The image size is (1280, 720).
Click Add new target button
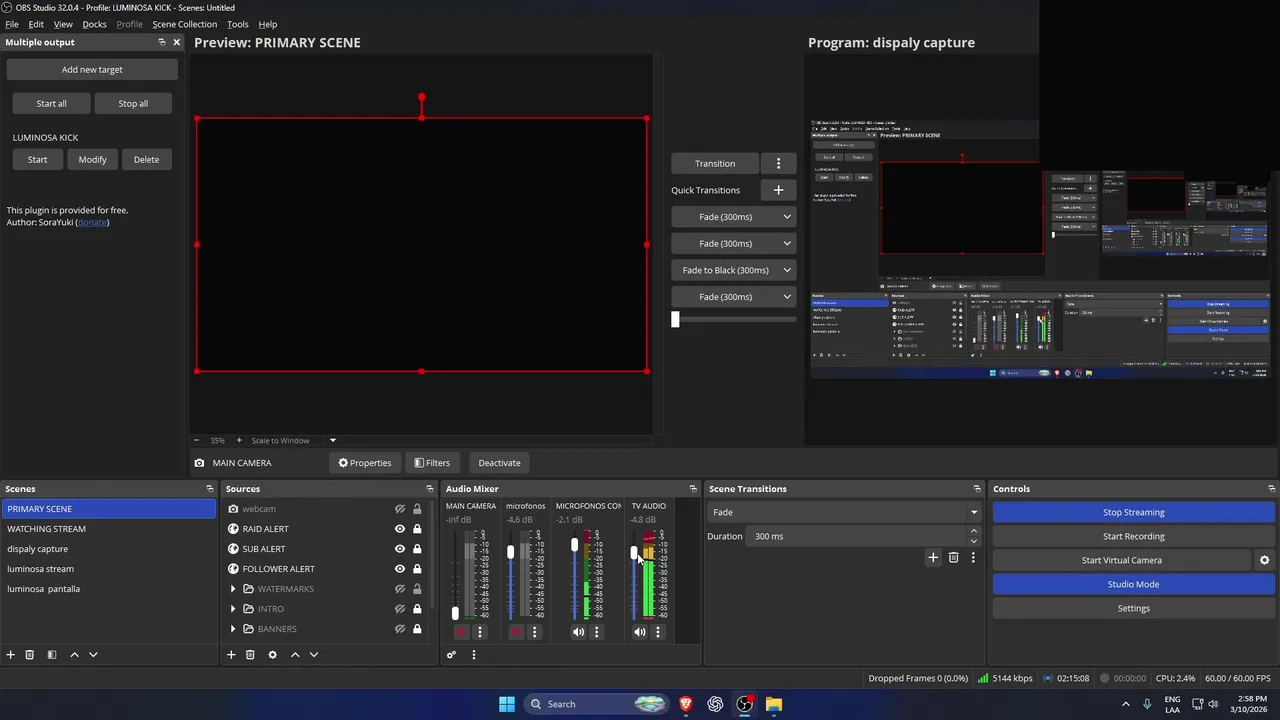(92, 70)
